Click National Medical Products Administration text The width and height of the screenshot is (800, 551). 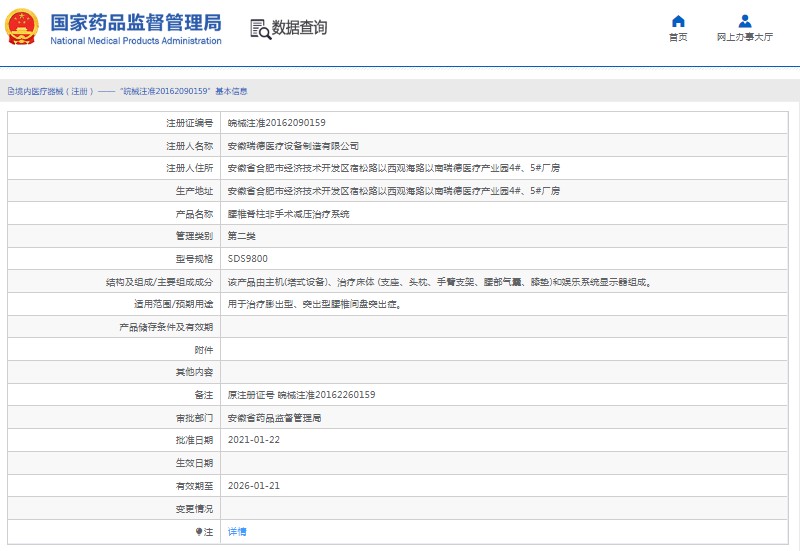coord(136,41)
